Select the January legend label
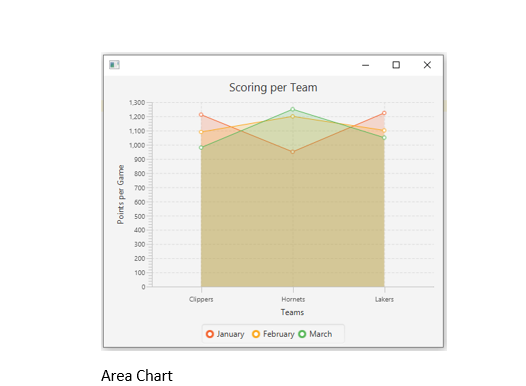Screen dimensions: 526x386 [x=230, y=334]
